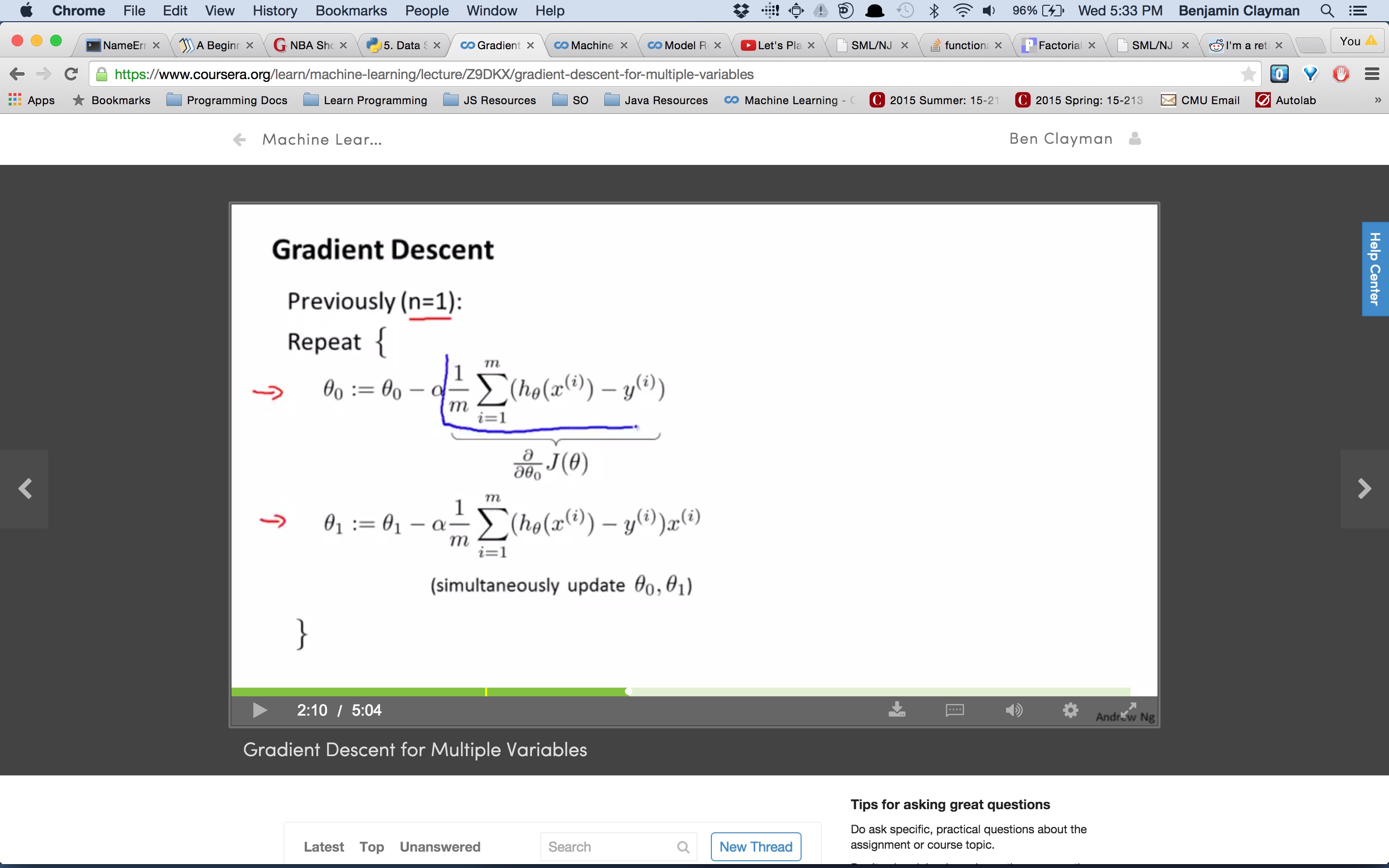Switch to Unanswered threads tab

click(x=440, y=847)
